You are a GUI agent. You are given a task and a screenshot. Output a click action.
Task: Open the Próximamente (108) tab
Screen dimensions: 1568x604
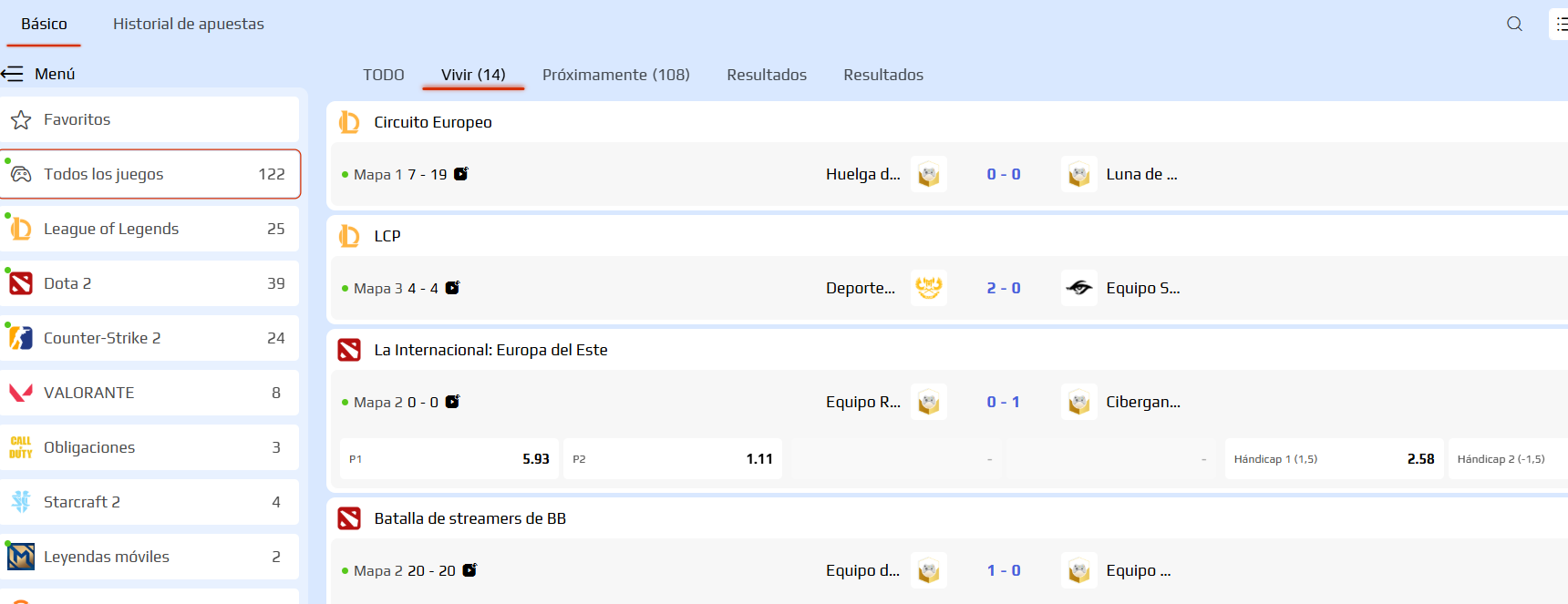pyautogui.click(x=615, y=75)
